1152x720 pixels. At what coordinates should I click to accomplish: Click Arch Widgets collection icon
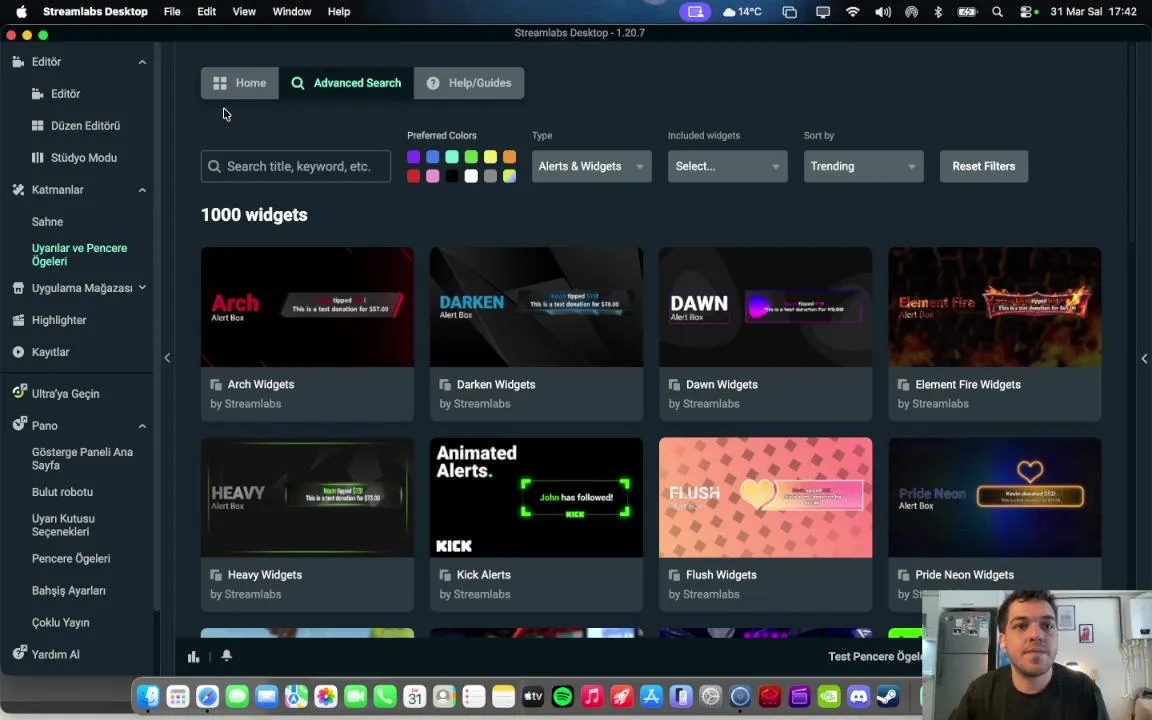tap(216, 384)
